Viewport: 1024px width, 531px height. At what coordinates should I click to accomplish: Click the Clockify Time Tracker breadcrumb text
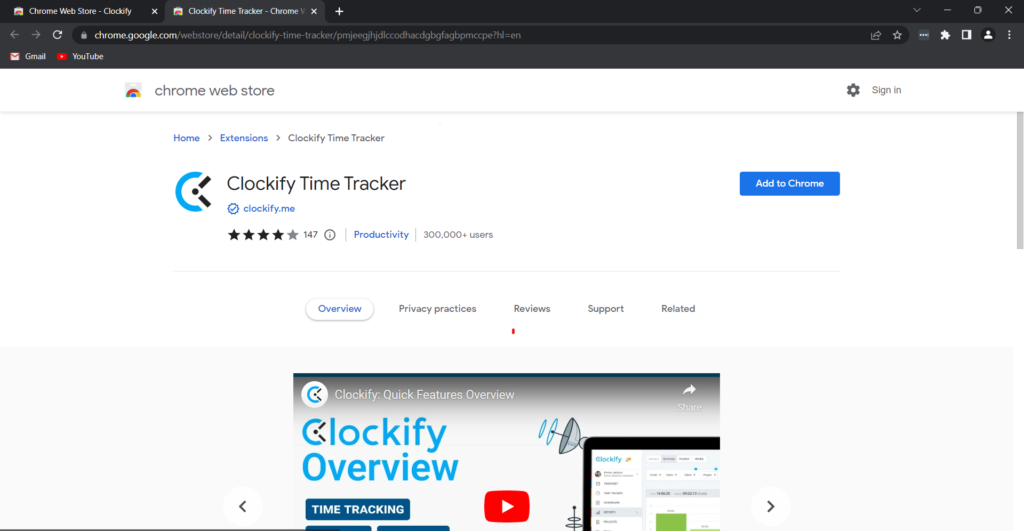(336, 138)
